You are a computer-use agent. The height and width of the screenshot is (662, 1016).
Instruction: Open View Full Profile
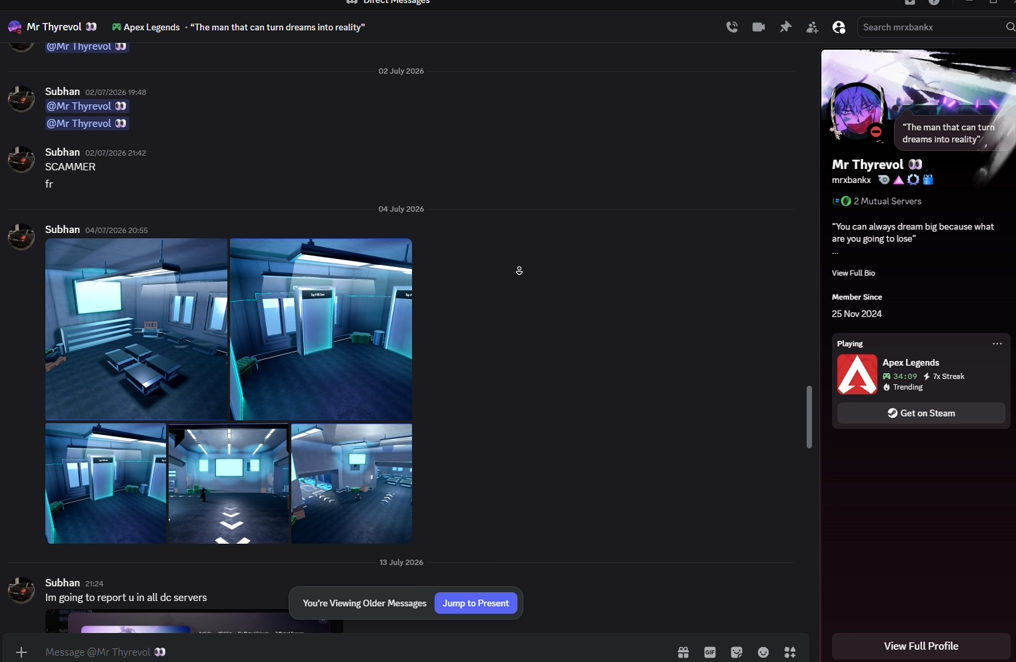pyautogui.click(x=921, y=646)
